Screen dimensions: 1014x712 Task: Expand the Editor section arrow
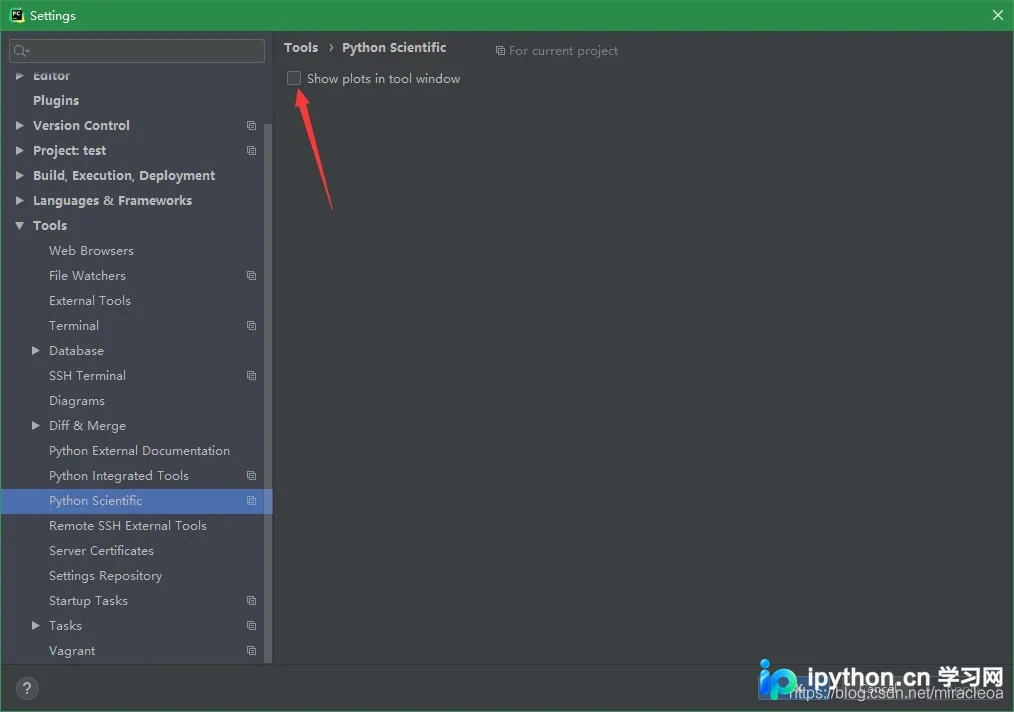[x=19, y=76]
